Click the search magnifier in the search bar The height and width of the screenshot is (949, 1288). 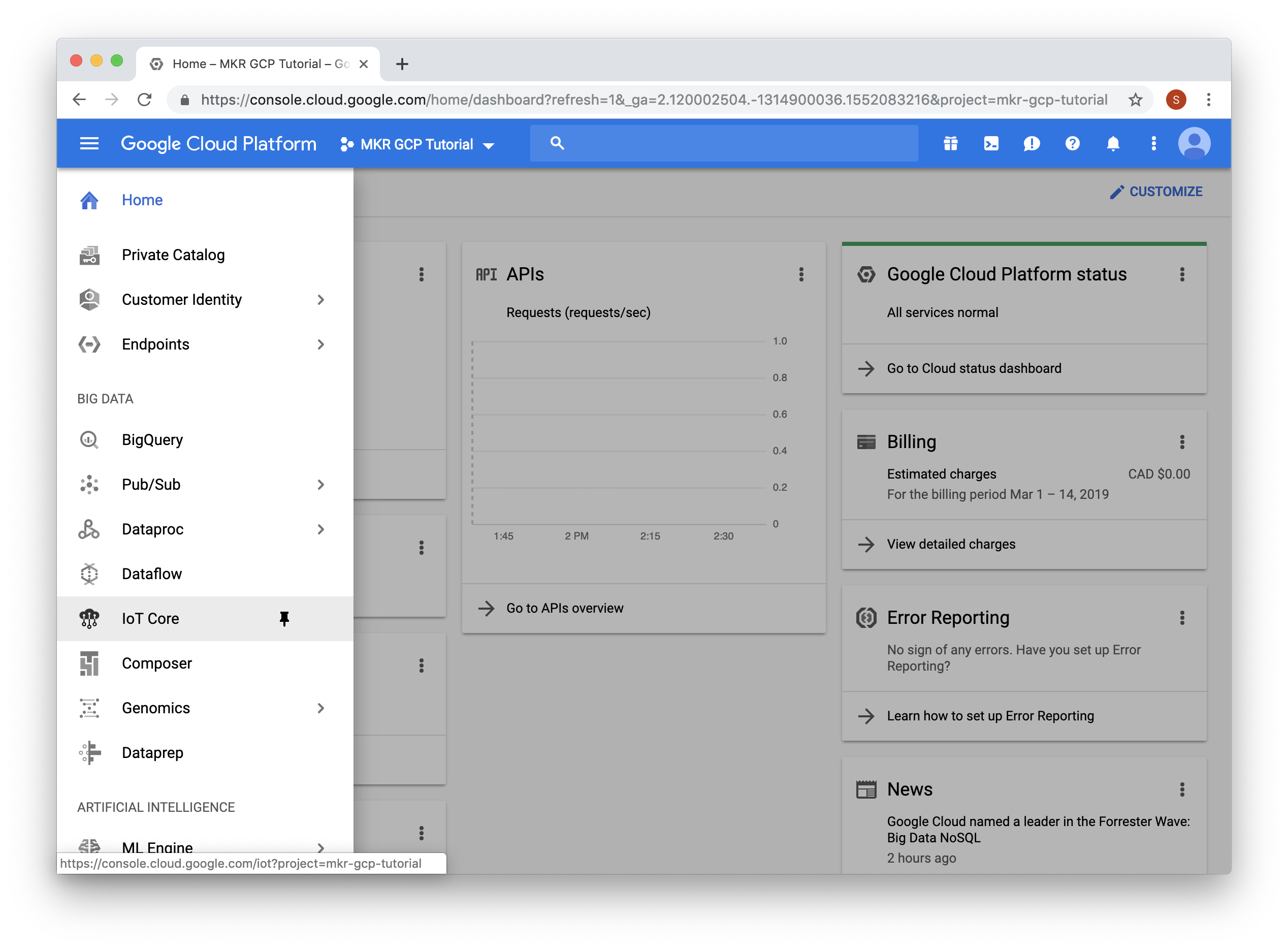557,143
